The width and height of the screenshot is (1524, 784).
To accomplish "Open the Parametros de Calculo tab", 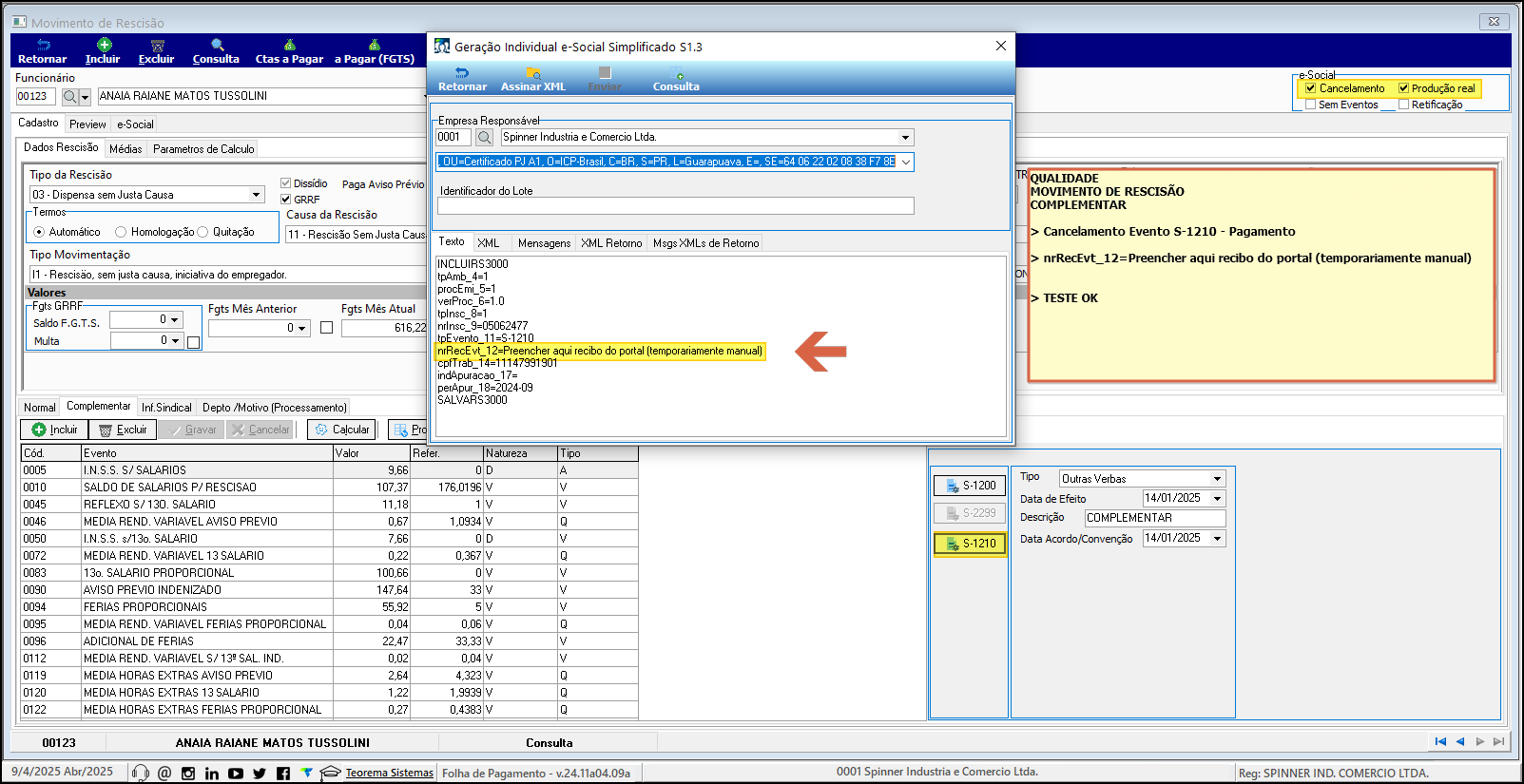I will tap(203, 149).
